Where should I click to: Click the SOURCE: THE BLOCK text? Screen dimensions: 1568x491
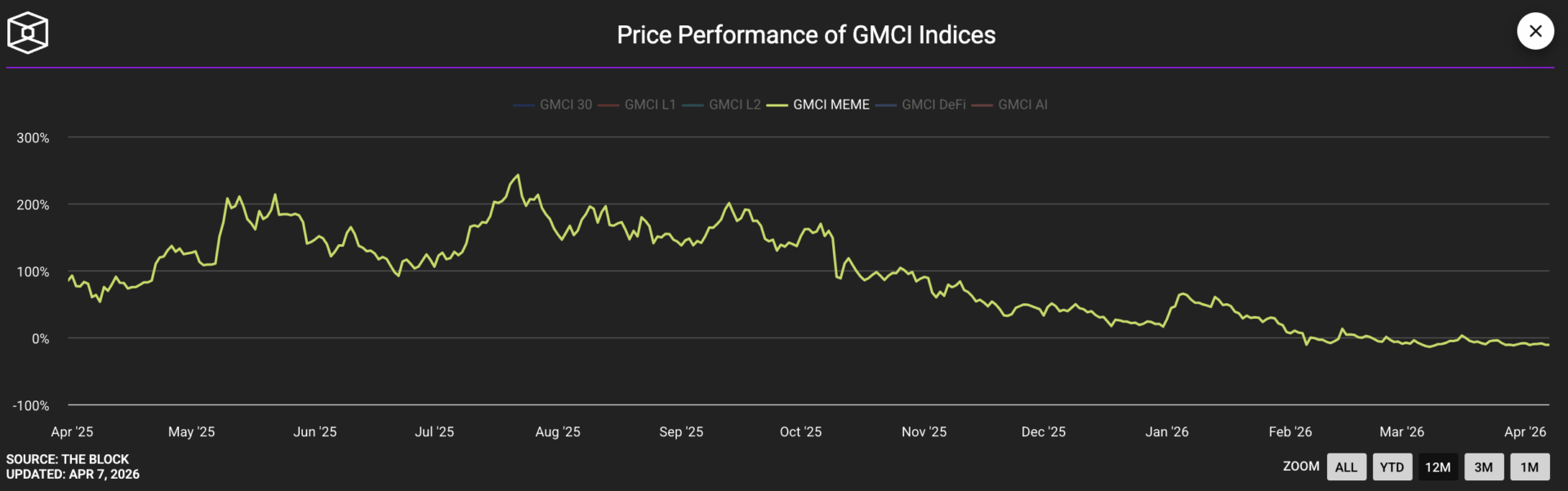[x=68, y=459]
